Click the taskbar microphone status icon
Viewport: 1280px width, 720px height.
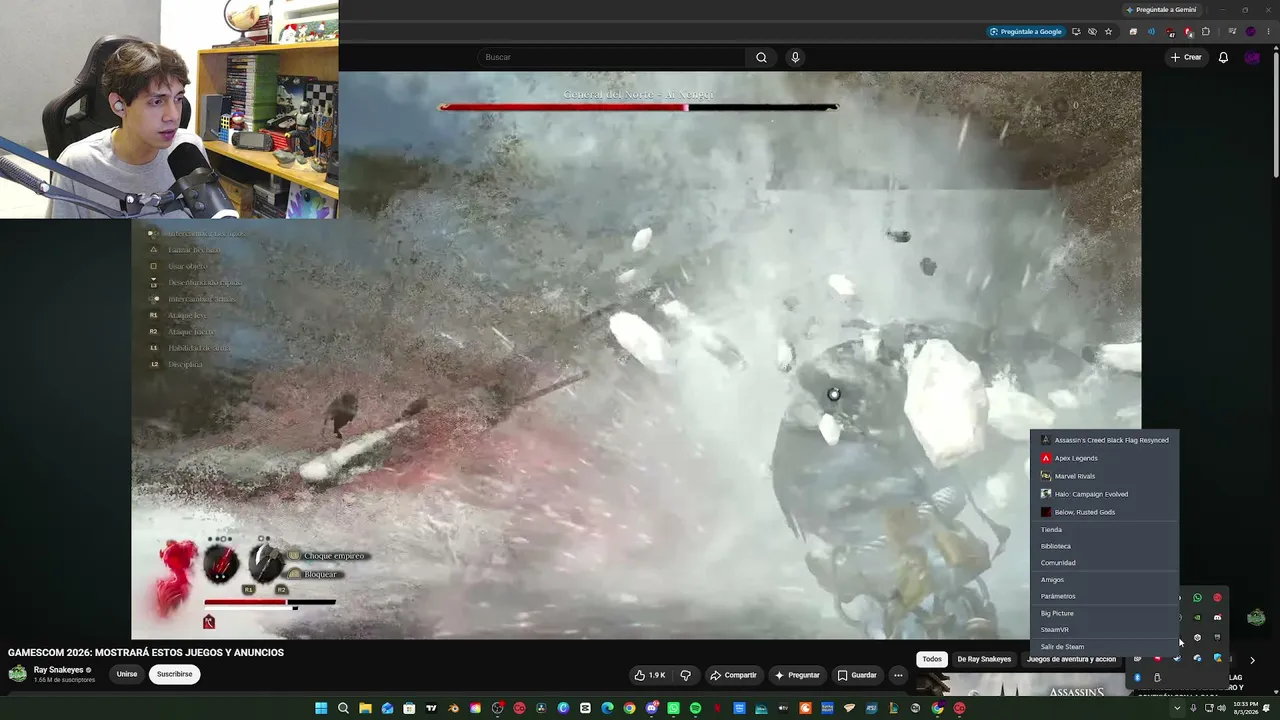pos(1193,708)
